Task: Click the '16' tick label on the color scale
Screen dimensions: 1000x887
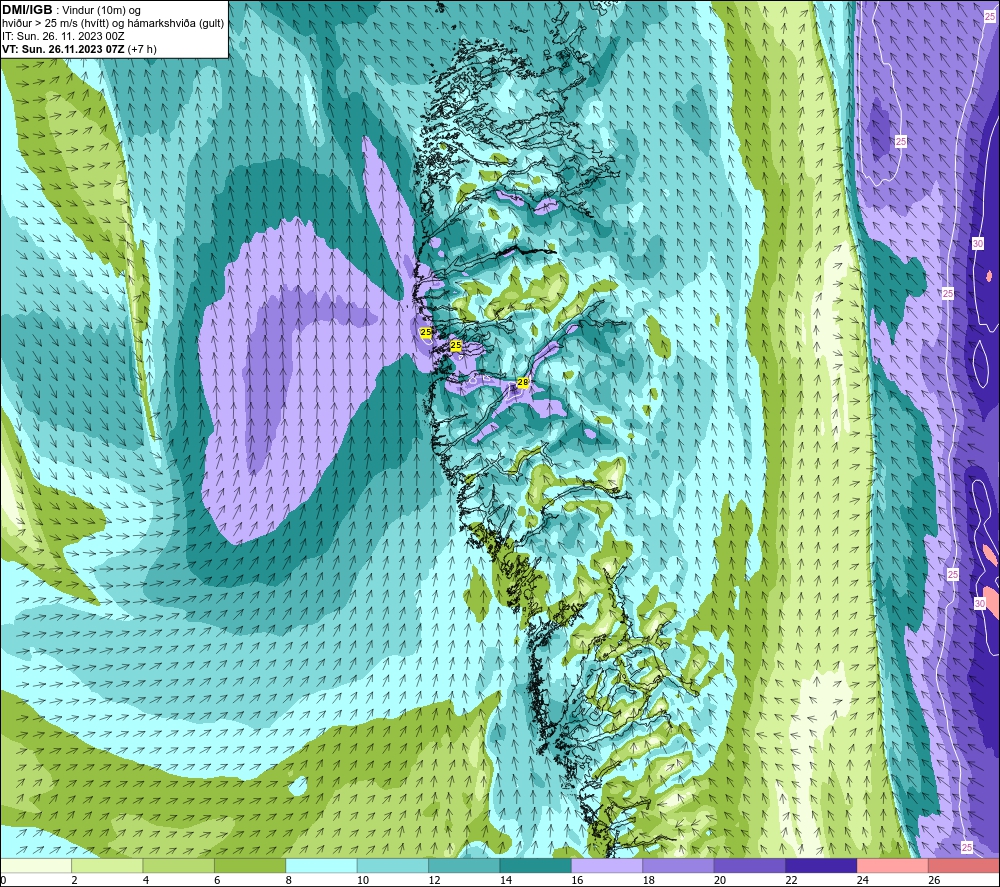Action: [x=577, y=880]
